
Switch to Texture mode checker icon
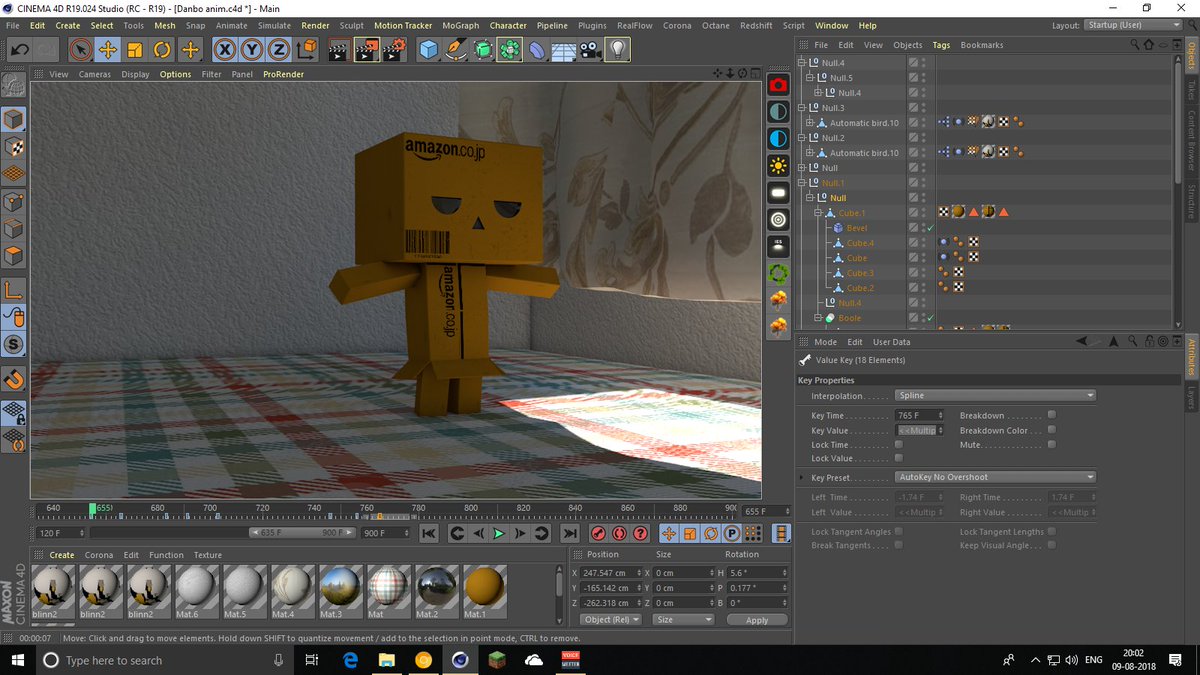[14, 147]
